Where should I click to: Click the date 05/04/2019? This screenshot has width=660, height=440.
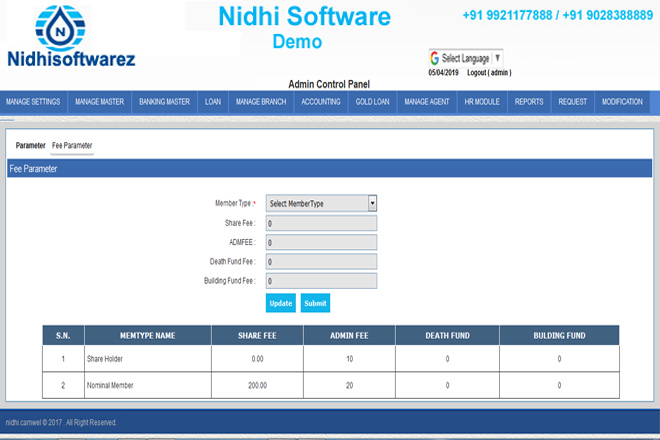pyautogui.click(x=443, y=73)
